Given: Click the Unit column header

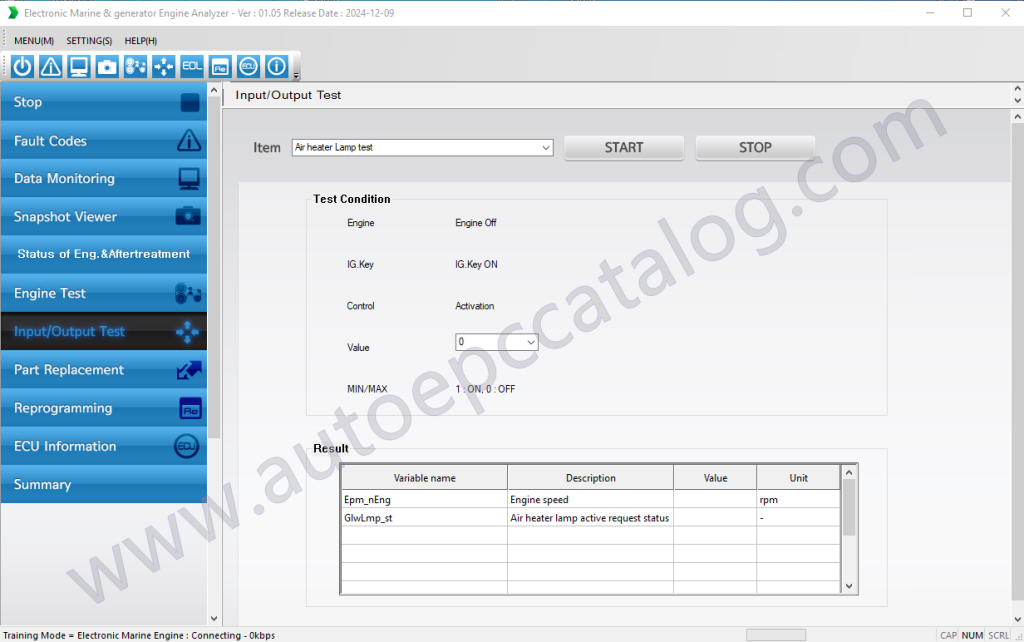Looking at the screenshot, I should point(798,478).
